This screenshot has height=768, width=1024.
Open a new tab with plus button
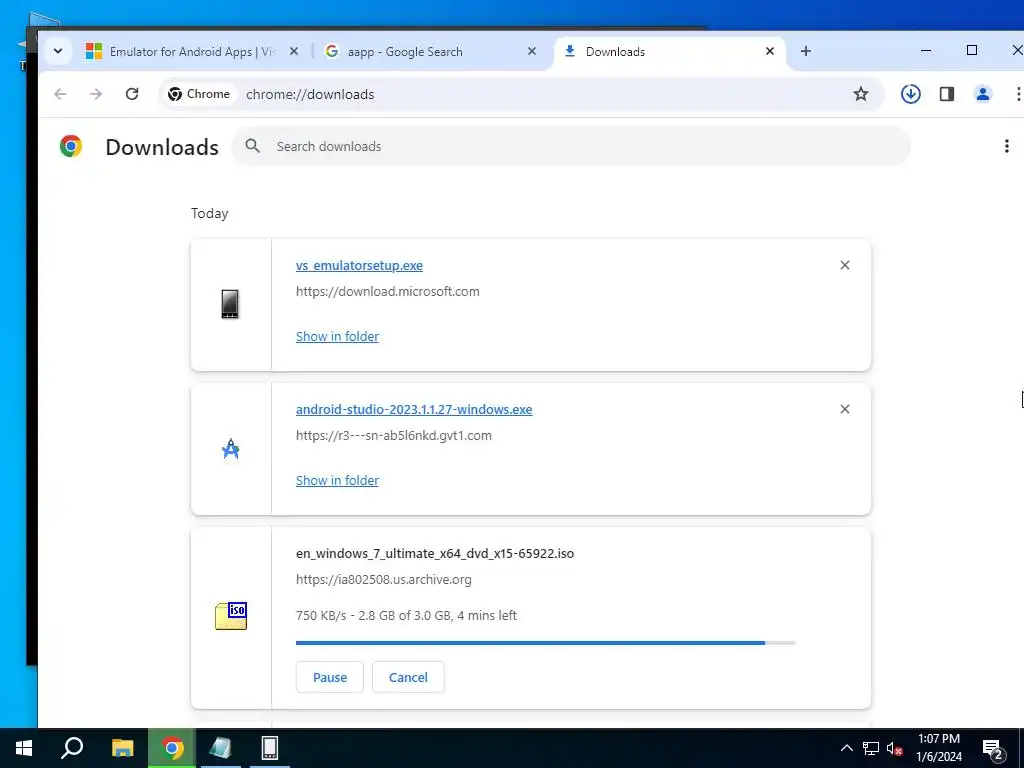805,51
